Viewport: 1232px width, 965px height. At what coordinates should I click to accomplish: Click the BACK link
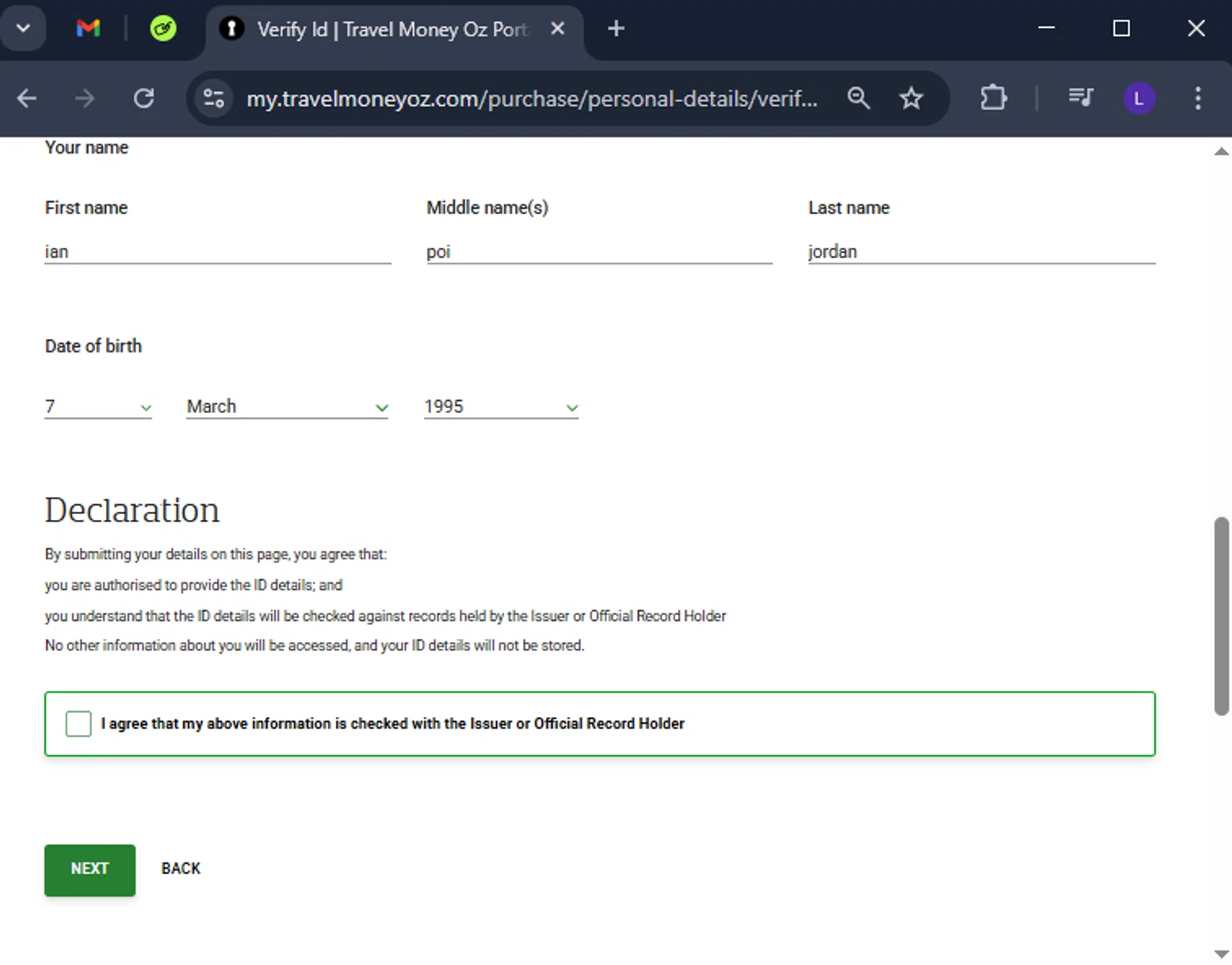click(181, 869)
